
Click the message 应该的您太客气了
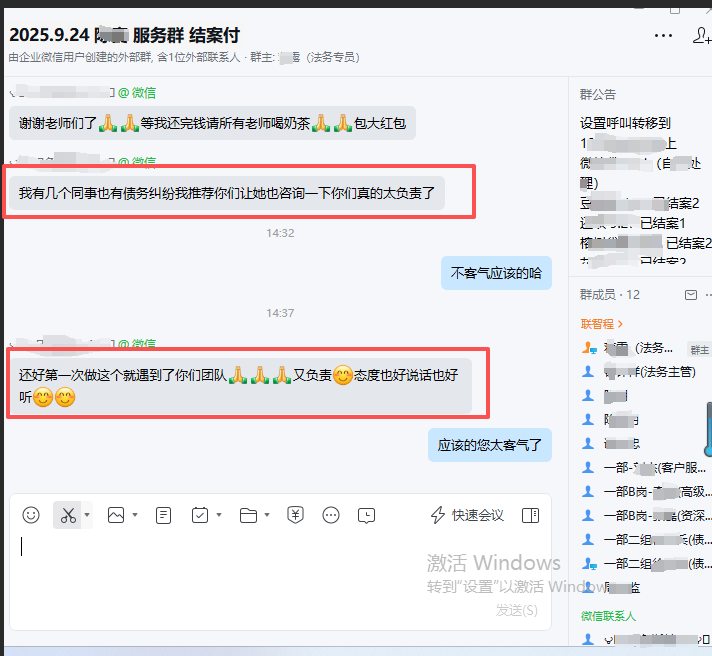click(x=490, y=445)
